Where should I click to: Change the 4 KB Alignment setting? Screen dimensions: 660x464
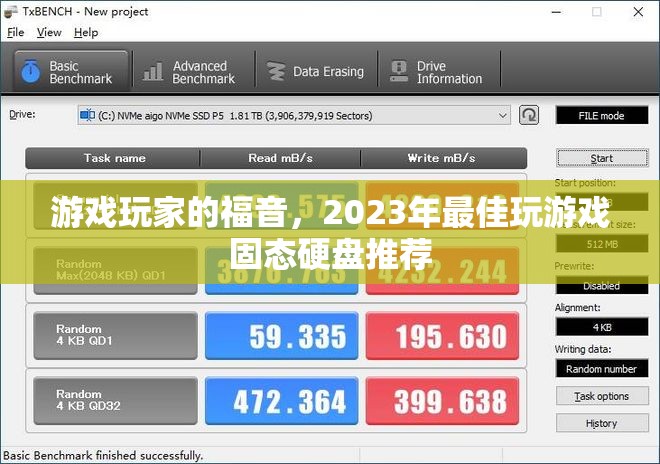602,327
